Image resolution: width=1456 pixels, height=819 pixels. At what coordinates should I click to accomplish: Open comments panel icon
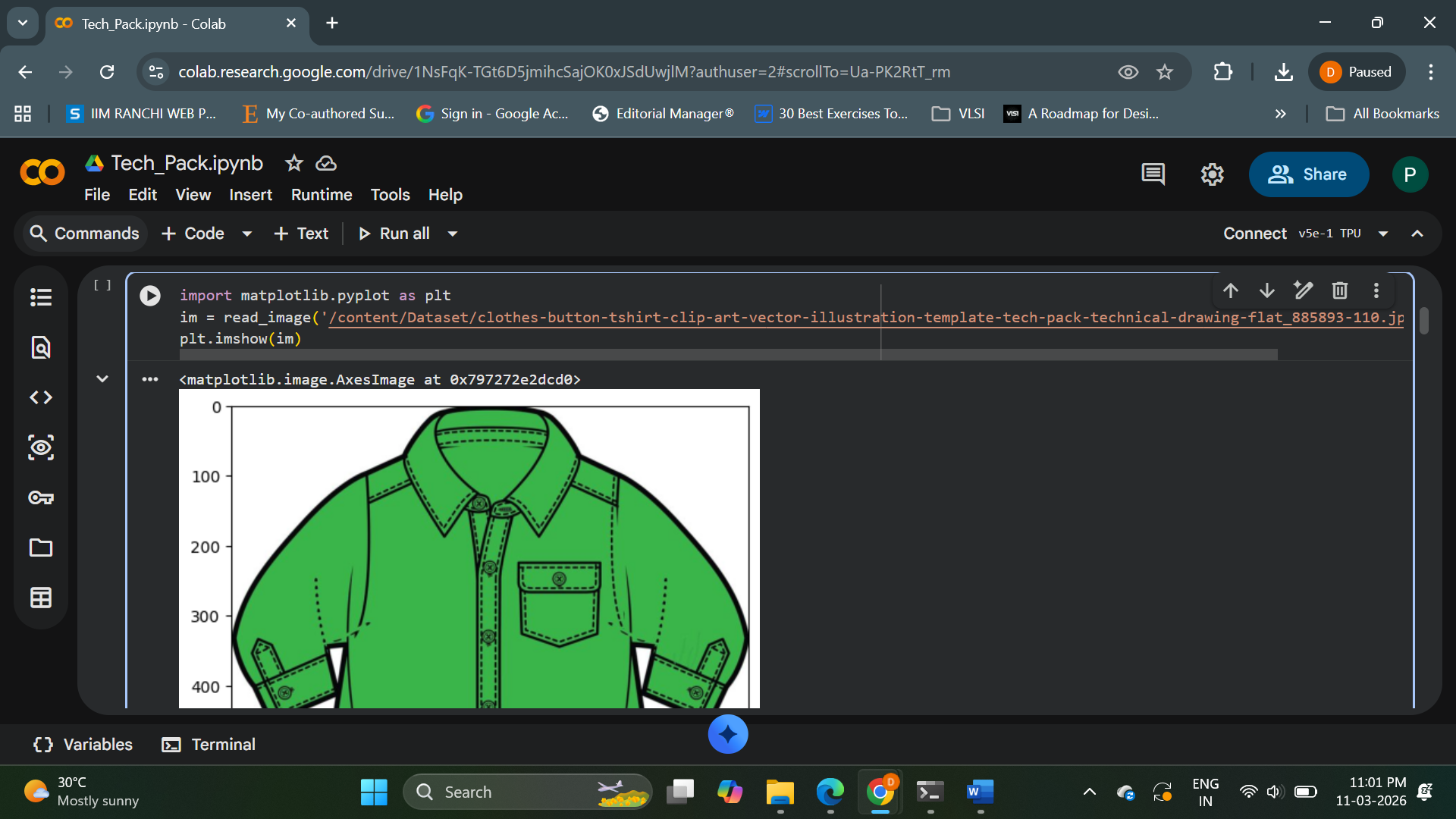(x=1153, y=174)
